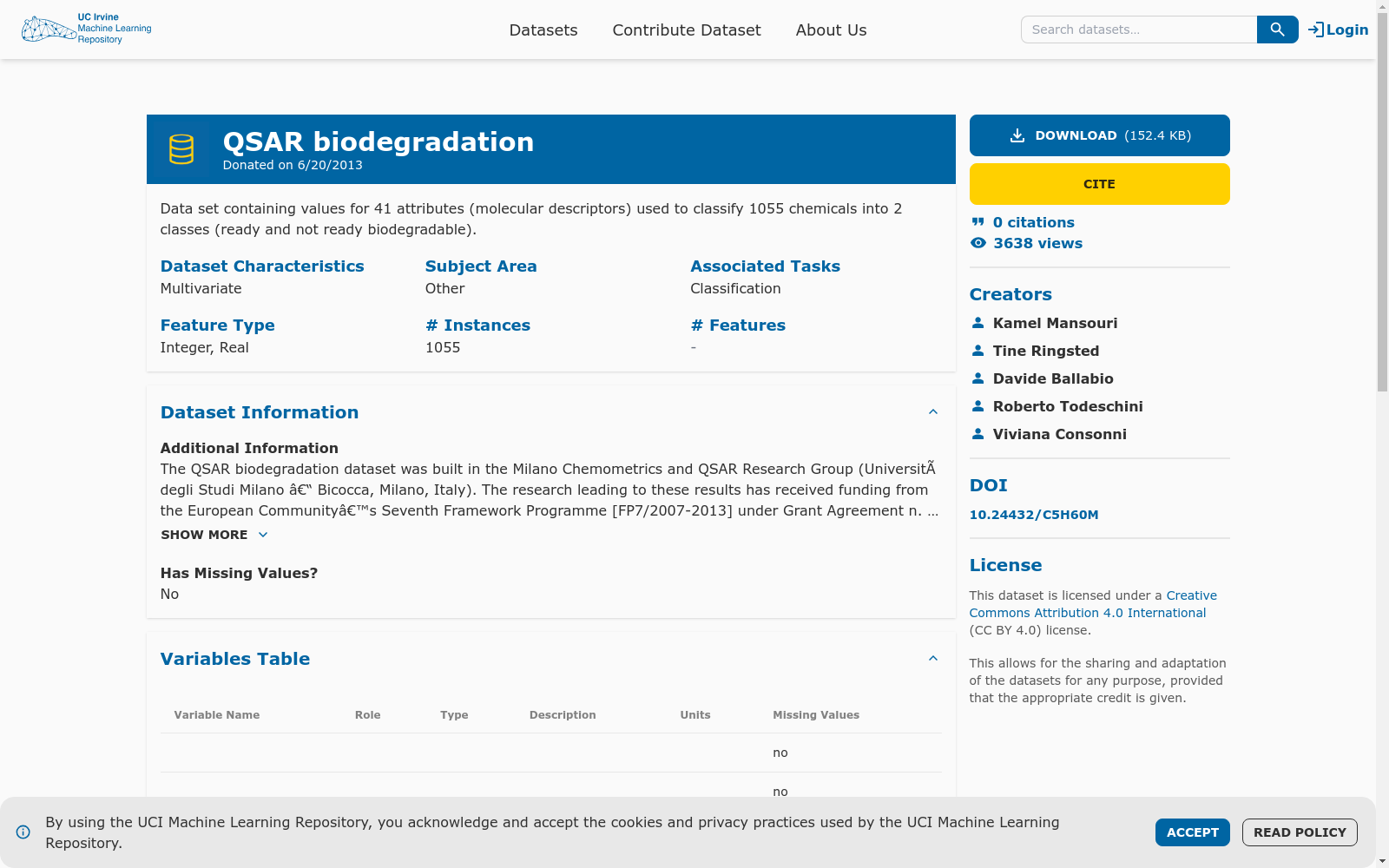Collapse the Dataset Information section
1389x868 pixels.
933,412
